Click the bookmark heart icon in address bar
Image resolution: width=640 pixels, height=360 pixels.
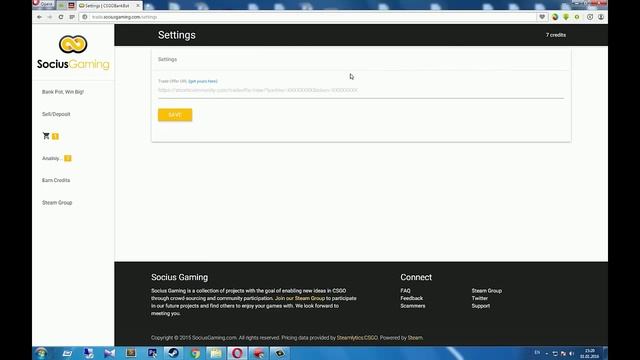pyautogui.click(x=542, y=17)
